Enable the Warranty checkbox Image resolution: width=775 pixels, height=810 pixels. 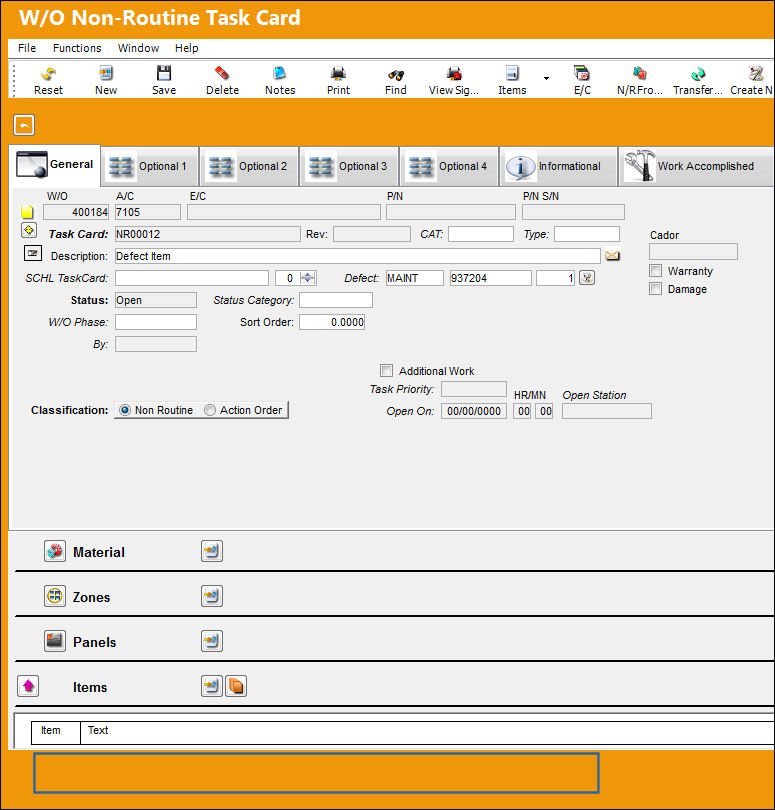656,271
